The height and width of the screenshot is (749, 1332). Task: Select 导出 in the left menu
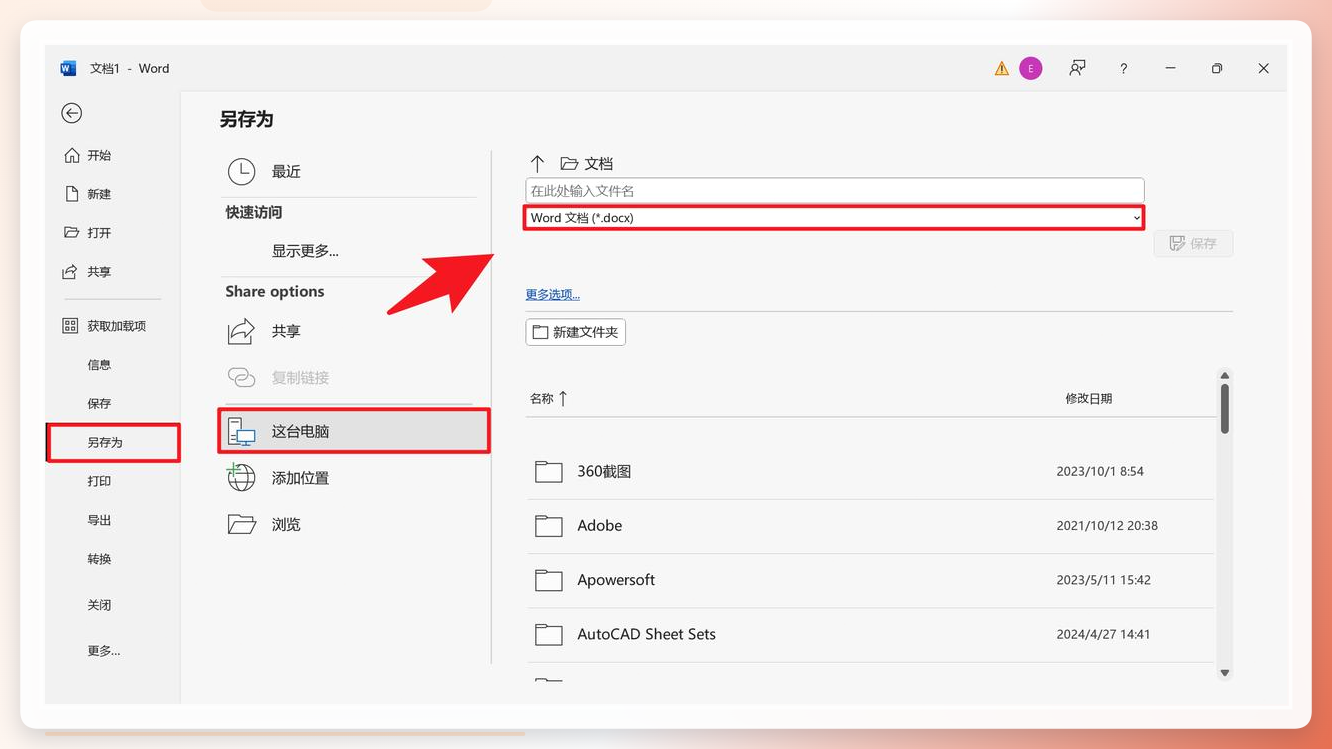pyautogui.click(x=99, y=520)
